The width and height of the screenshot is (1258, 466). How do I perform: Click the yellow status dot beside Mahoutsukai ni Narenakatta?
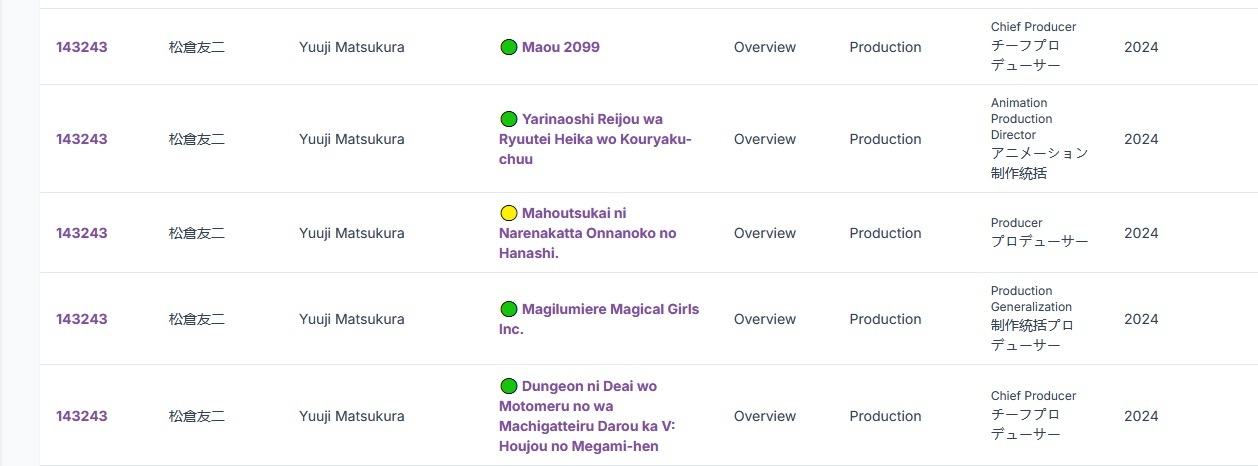(x=508, y=213)
